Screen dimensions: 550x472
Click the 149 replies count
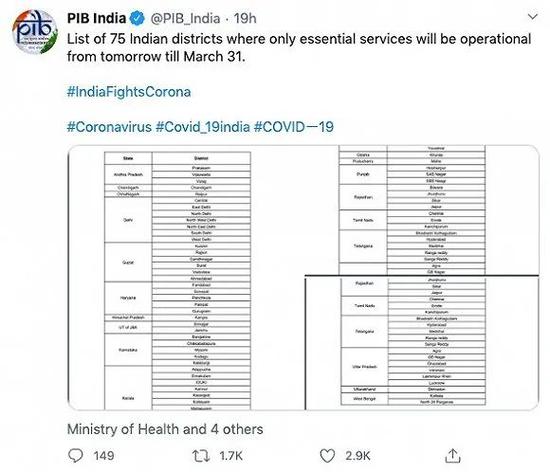click(104, 456)
